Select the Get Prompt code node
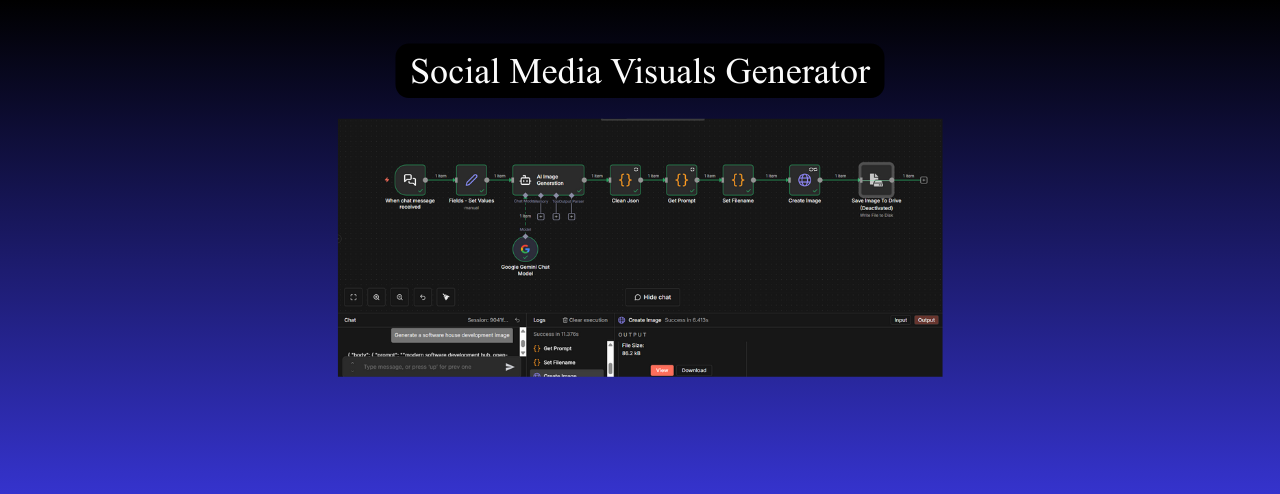Image resolution: width=1280 pixels, height=494 pixels. tap(681, 180)
